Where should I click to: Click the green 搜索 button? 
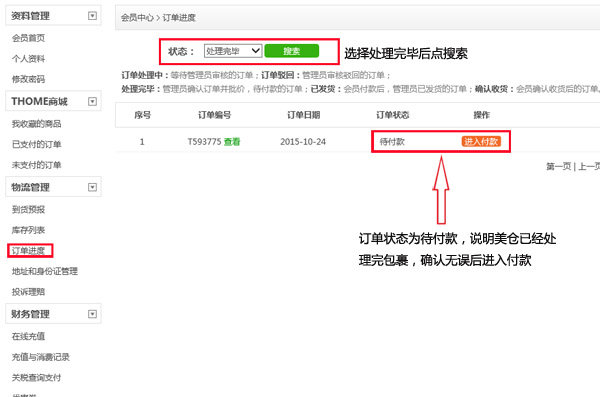292,51
